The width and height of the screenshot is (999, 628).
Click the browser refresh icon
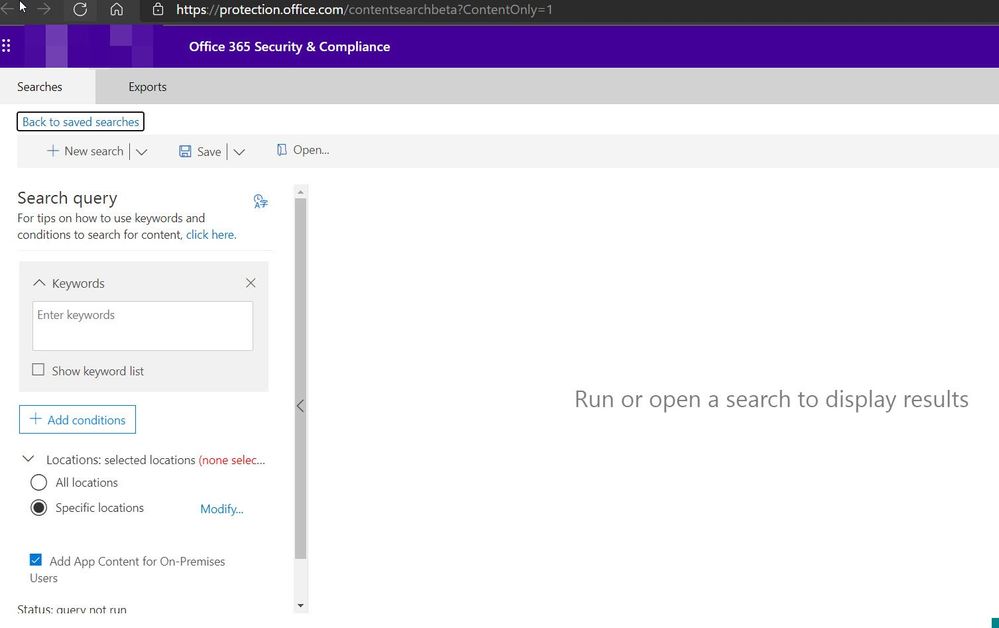pos(80,10)
